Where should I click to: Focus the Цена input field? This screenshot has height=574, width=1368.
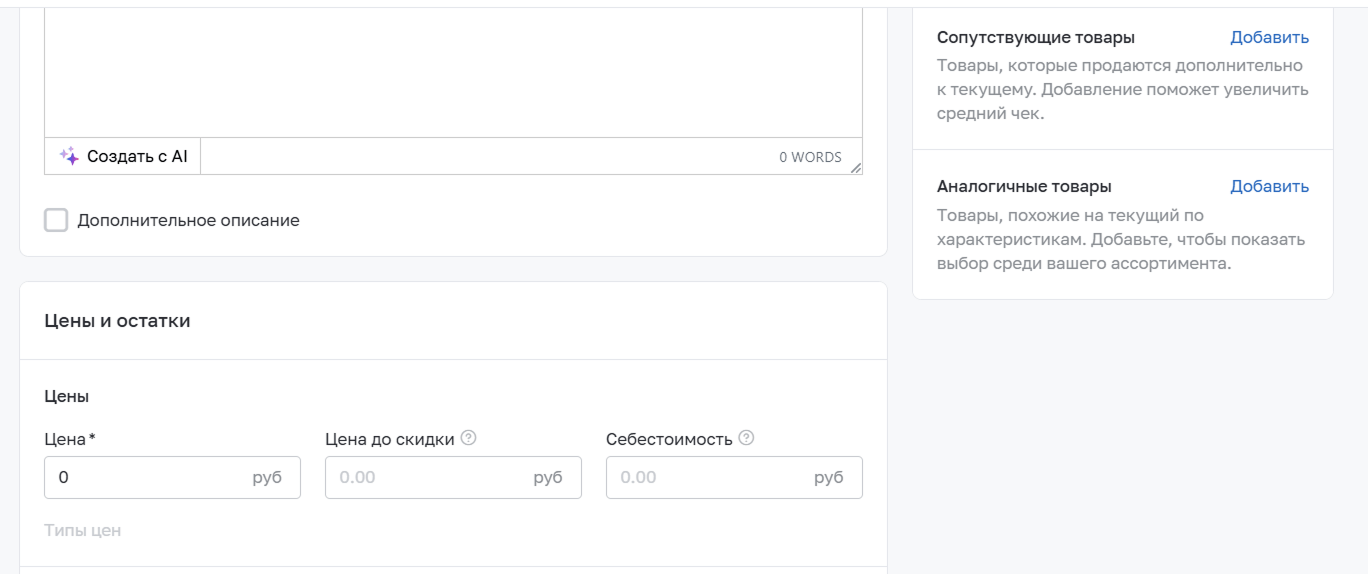coord(172,477)
